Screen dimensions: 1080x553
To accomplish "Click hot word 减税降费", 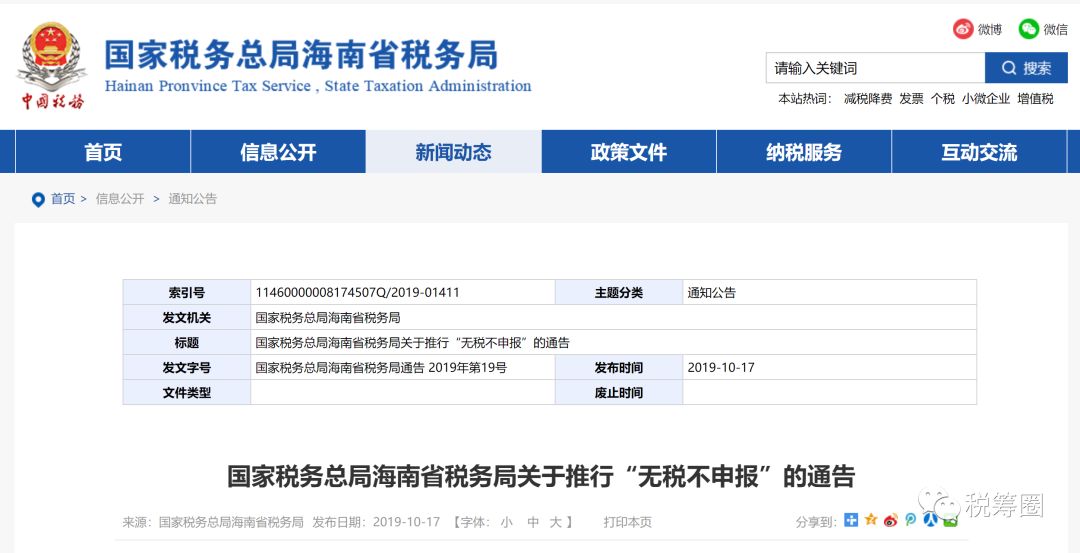I will tap(868, 99).
